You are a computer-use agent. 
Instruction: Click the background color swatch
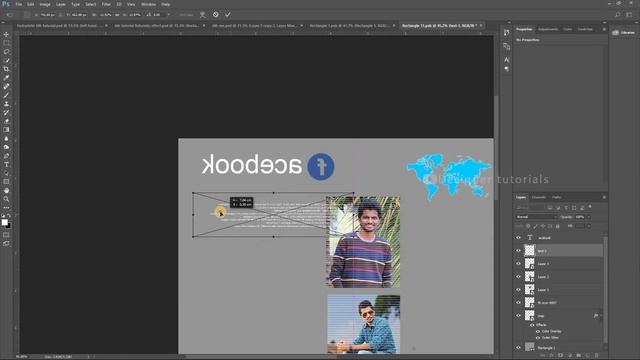(9, 226)
